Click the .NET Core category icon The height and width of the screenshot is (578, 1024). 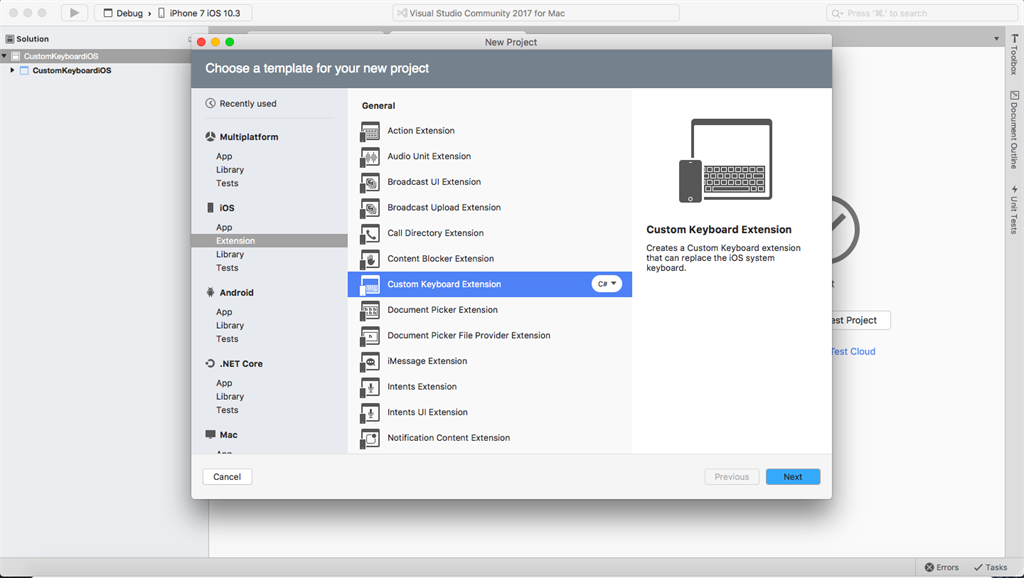coord(210,363)
